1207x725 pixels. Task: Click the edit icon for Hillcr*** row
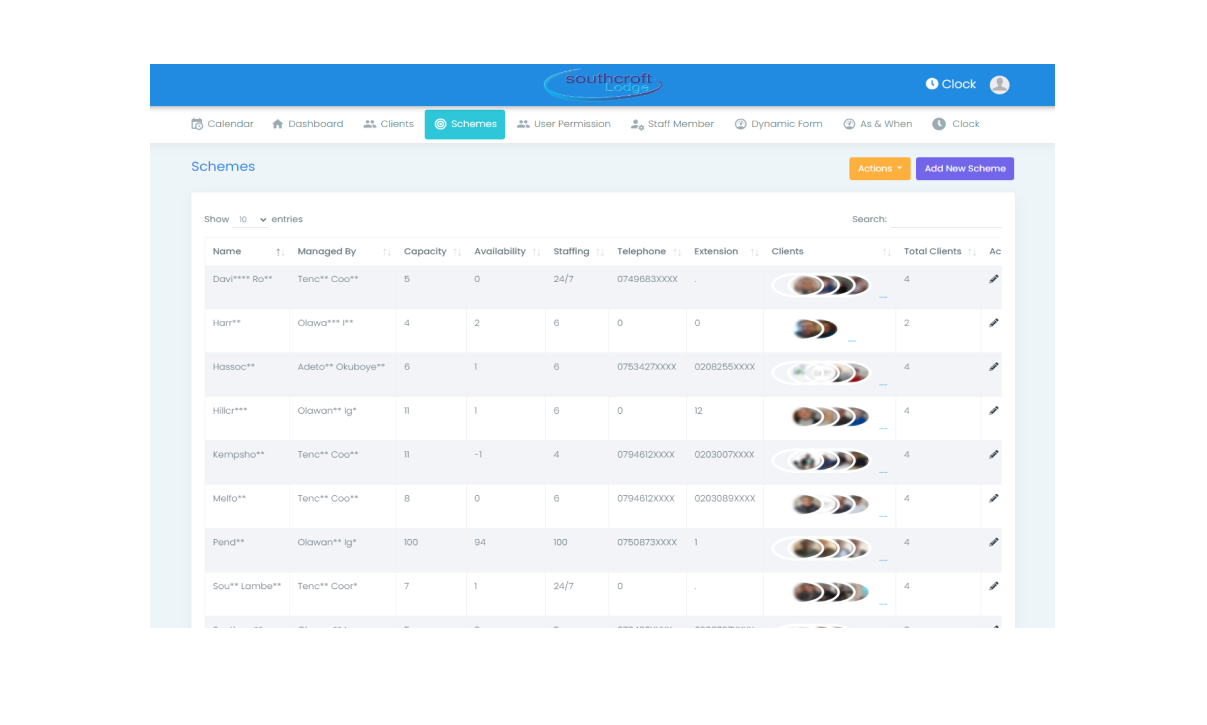pos(994,411)
